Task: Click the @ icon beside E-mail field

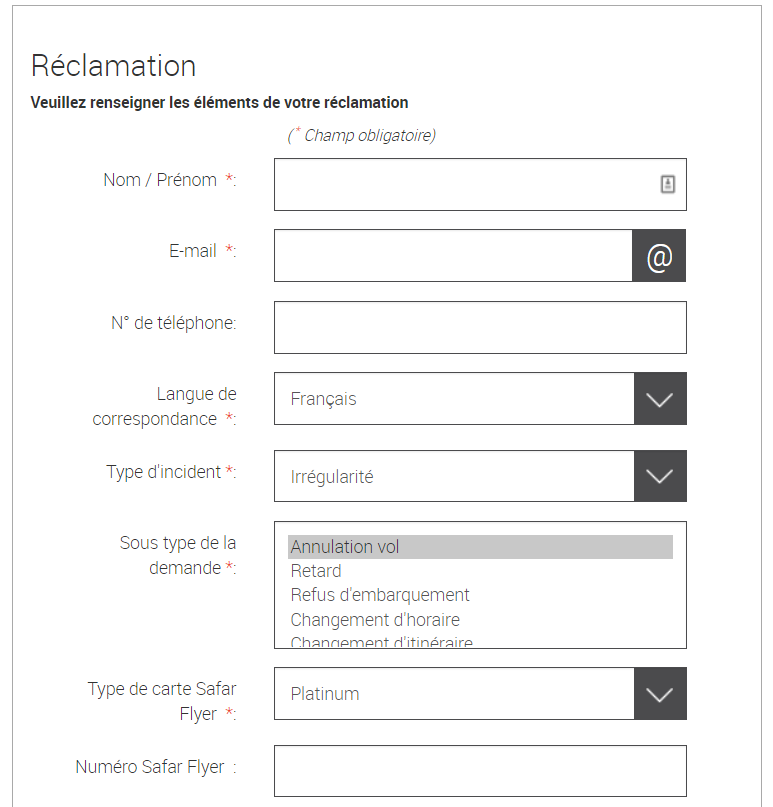Action: point(659,256)
